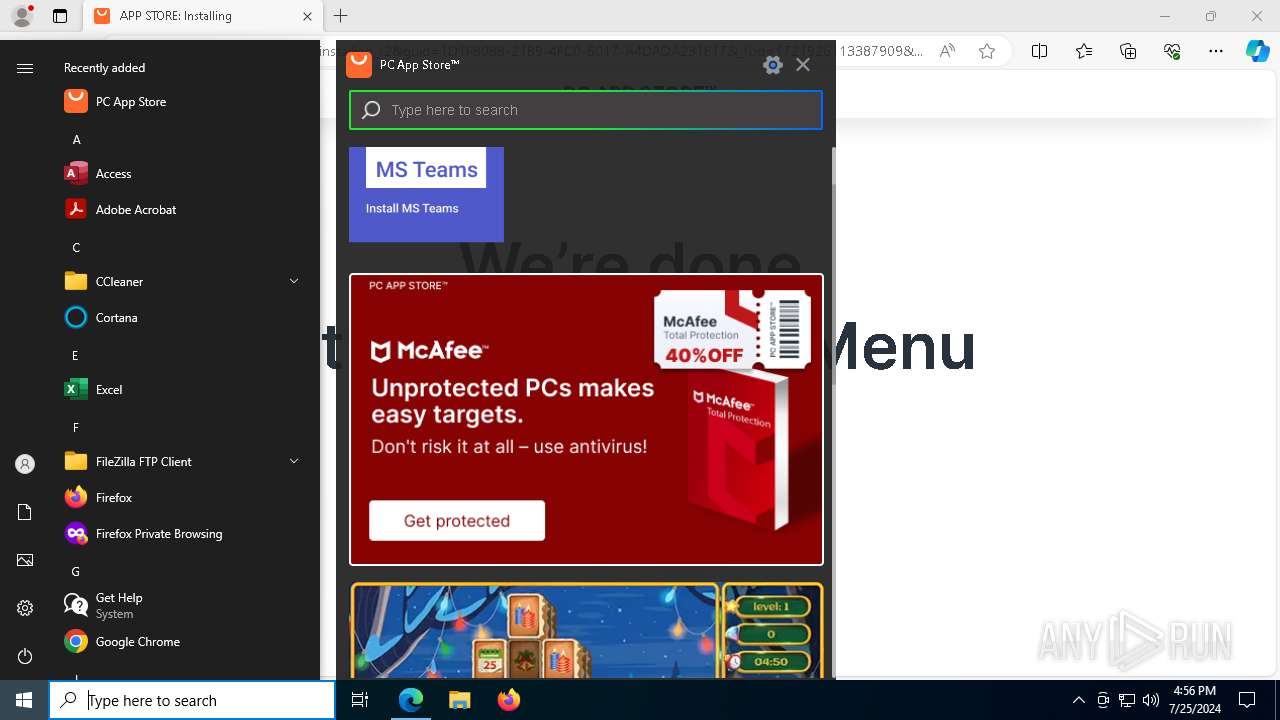
Task: Open Edge split screen icon
Action: [x=1040, y=52]
